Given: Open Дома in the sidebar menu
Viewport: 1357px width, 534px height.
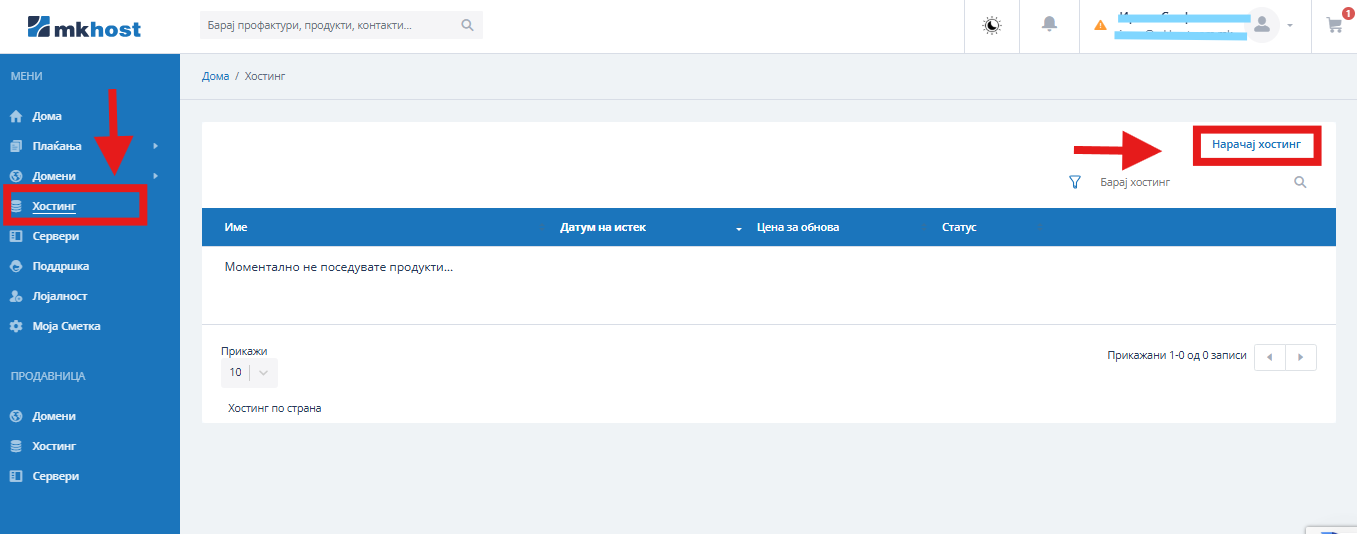Looking at the screenshot, I should [47, 116].
